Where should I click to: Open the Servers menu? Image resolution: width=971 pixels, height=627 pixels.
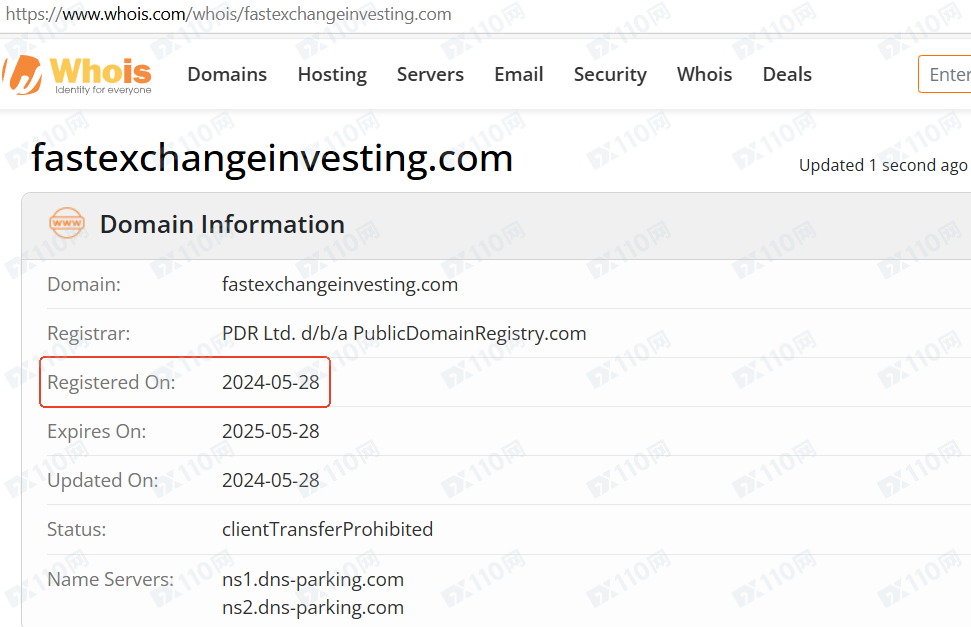tap(430, 74)
